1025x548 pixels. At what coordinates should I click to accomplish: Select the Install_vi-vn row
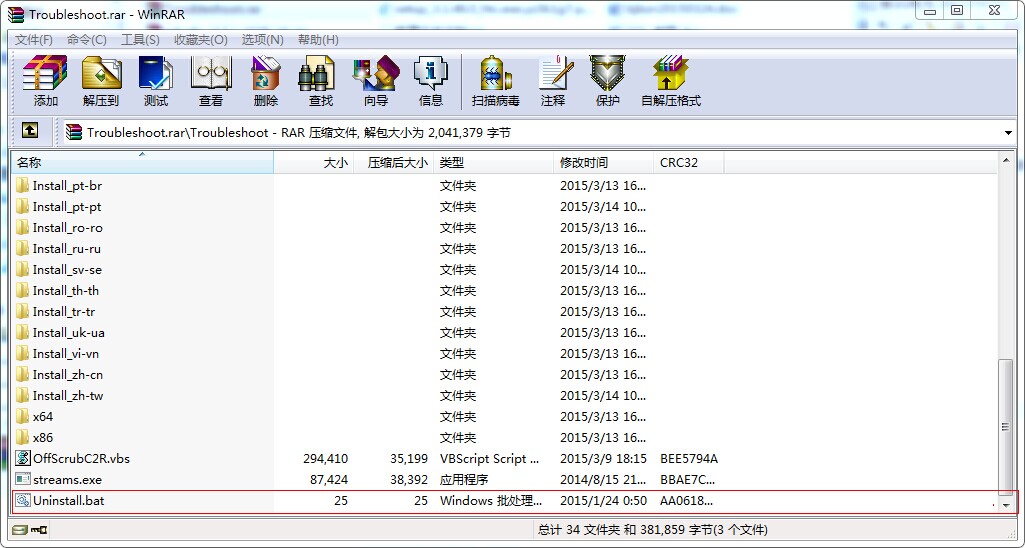[x=505, y=354]
